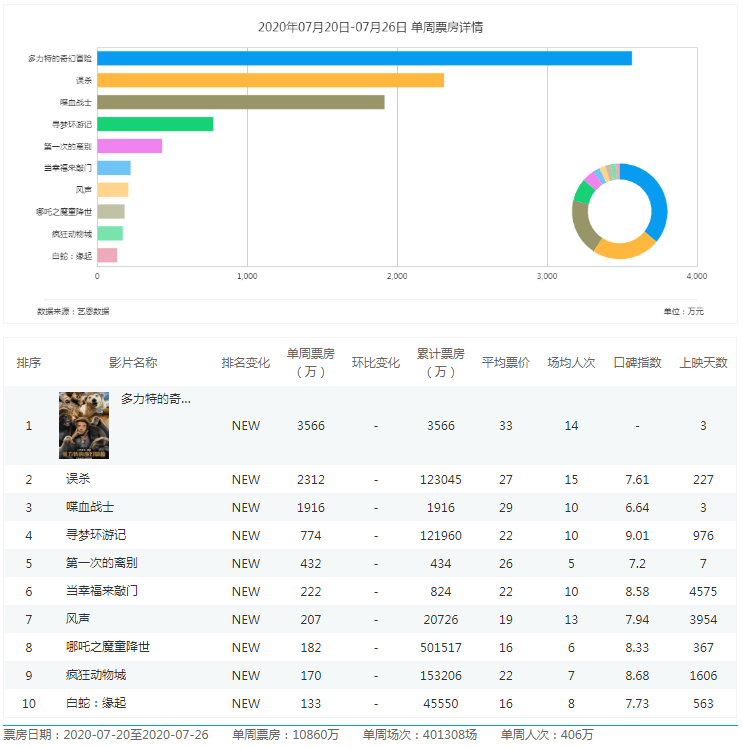This screenshot has height=748, width=743.
Task: Open 疯狂动物城 in the table list
Action: [x=96, y=675]
